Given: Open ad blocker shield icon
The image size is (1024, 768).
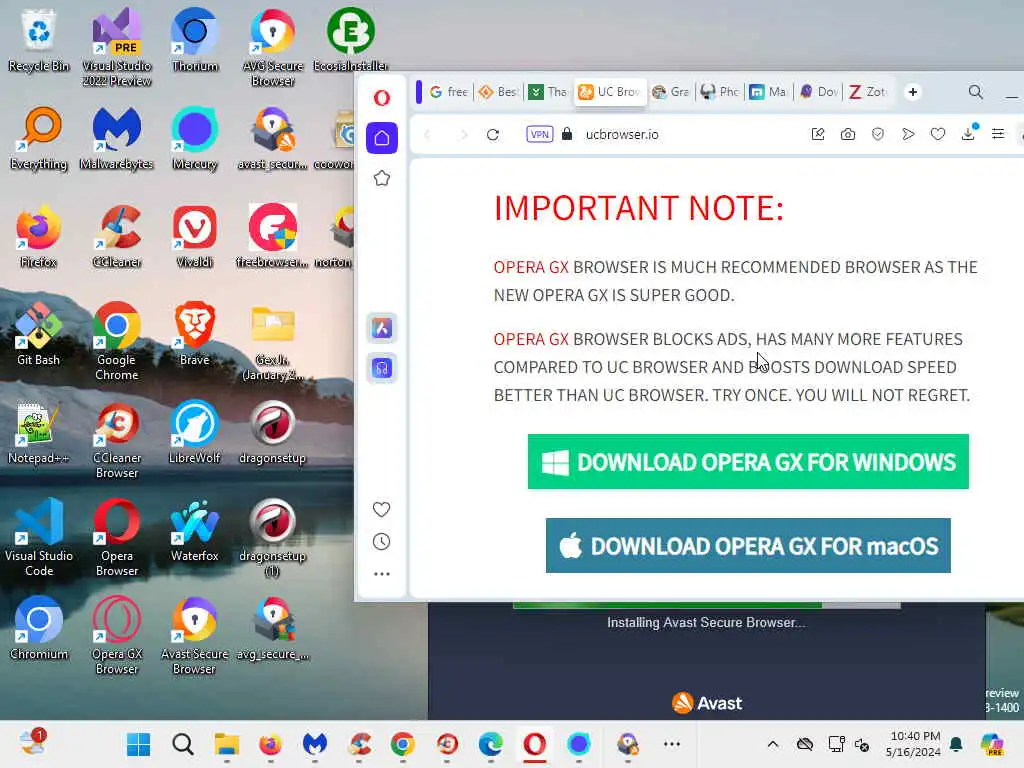Looking at the screenshot, I should (x=878, y=135).
